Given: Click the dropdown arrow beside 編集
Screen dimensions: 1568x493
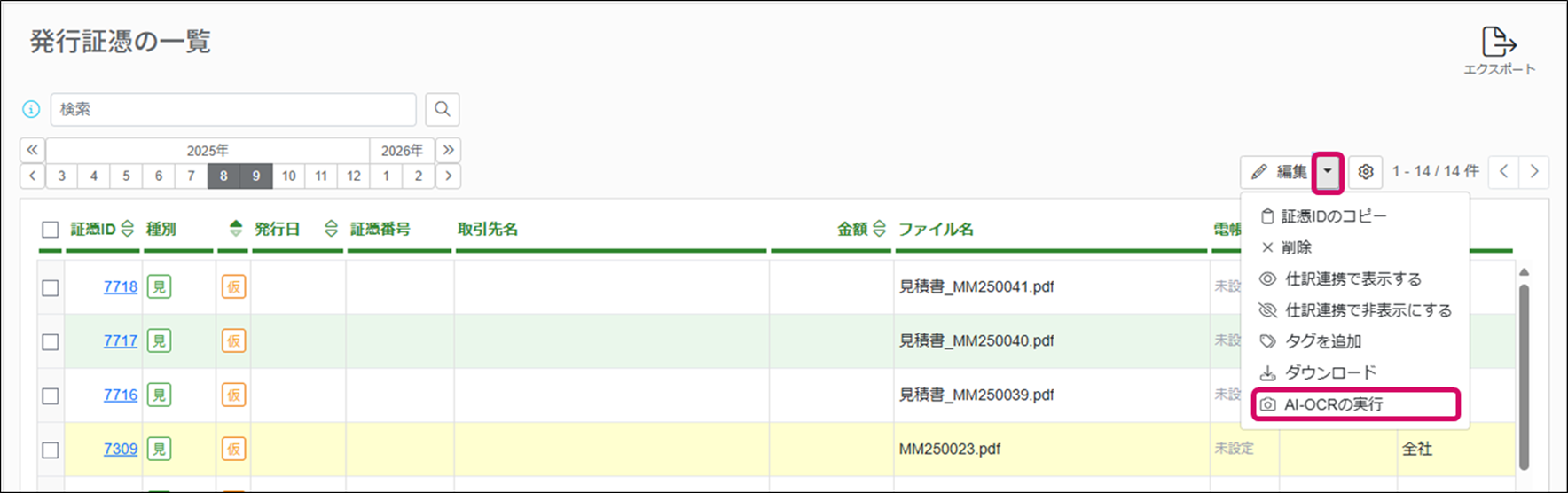Looking at the screenshot, I should 1328,172.
